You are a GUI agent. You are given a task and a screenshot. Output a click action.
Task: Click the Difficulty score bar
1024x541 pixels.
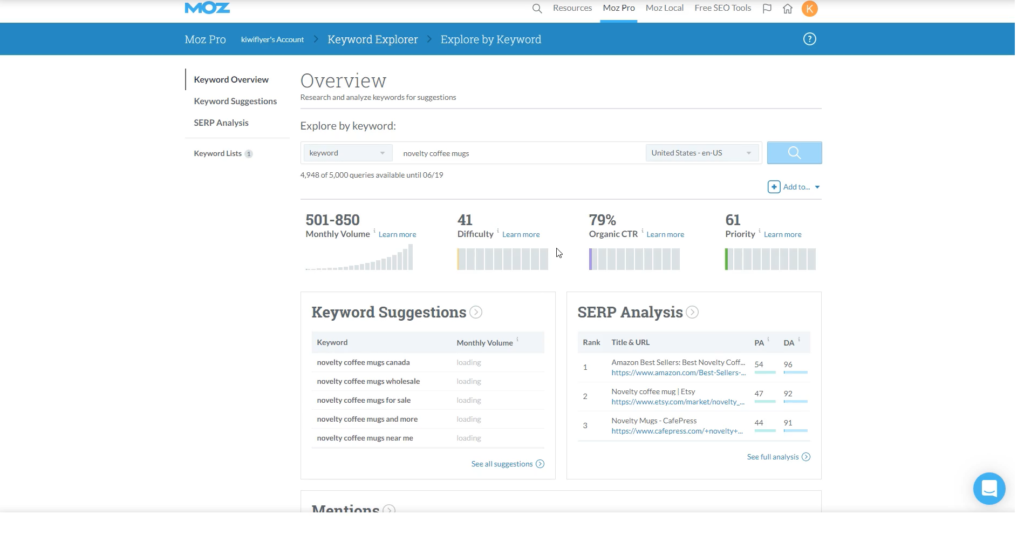pyautogui.click(x=502, y=259)
